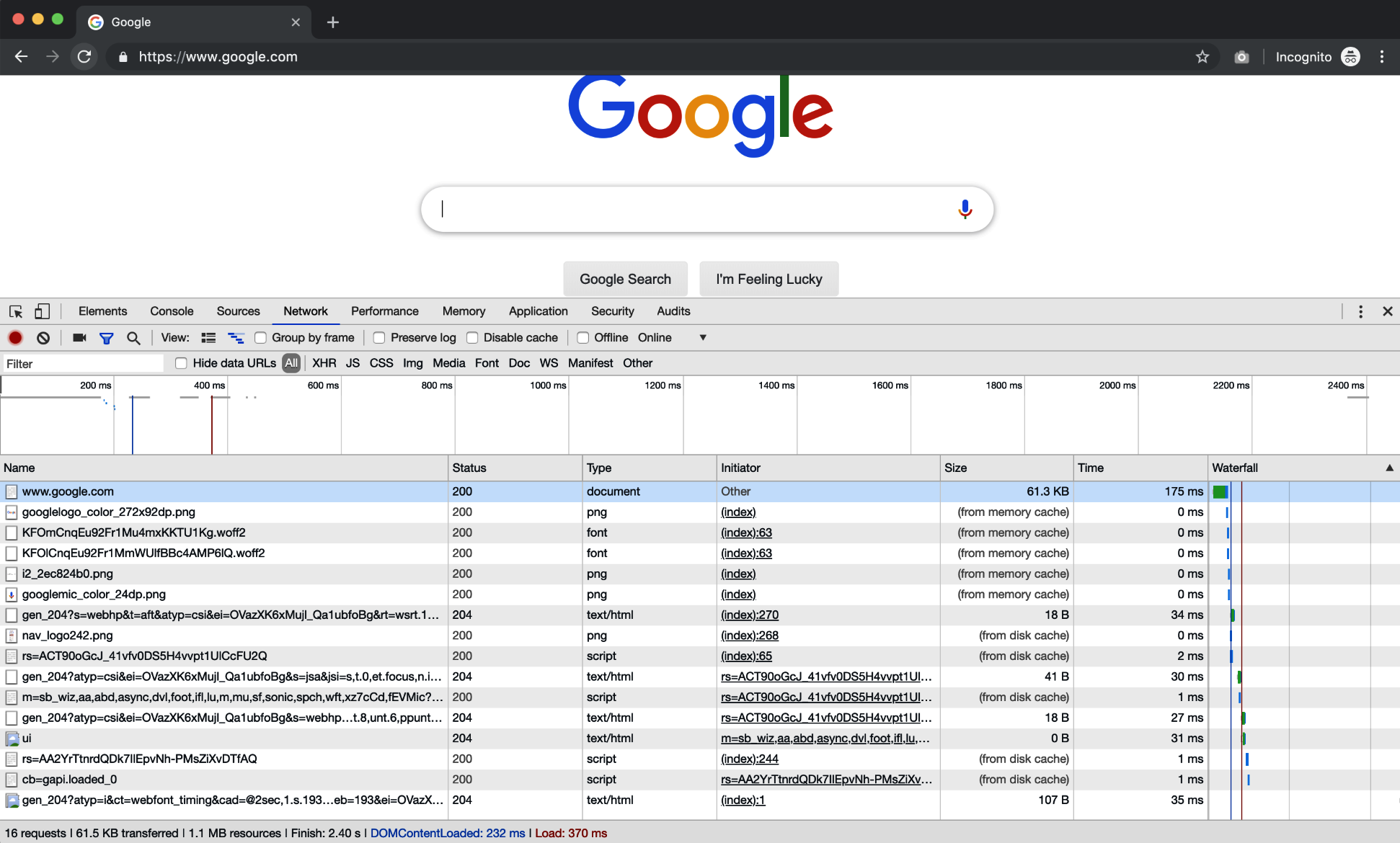Image resolution: width=1400 pixels, height=843 pixels.
Task: Click the voice search microphone icon
Action: tap(965, 209)
